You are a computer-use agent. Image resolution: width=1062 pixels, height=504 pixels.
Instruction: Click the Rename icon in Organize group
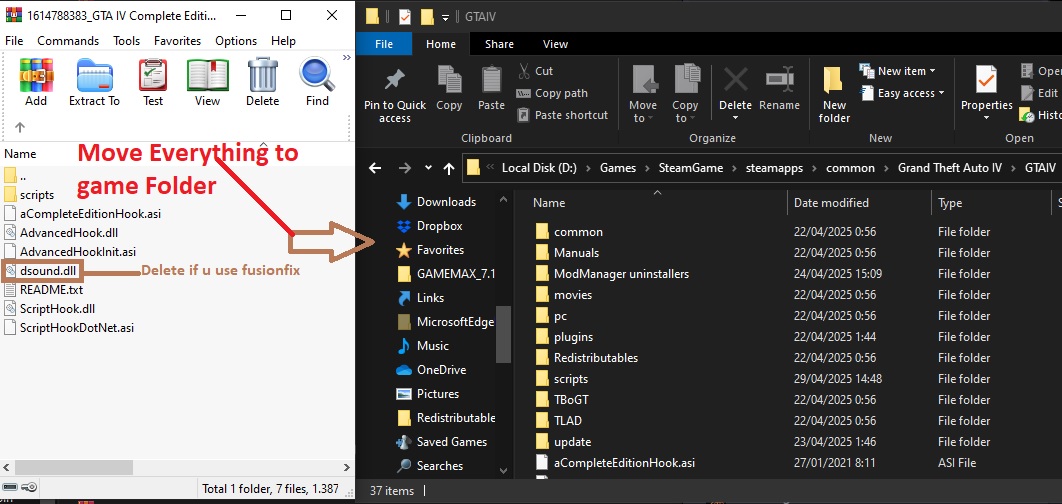[x=780, y=88]
